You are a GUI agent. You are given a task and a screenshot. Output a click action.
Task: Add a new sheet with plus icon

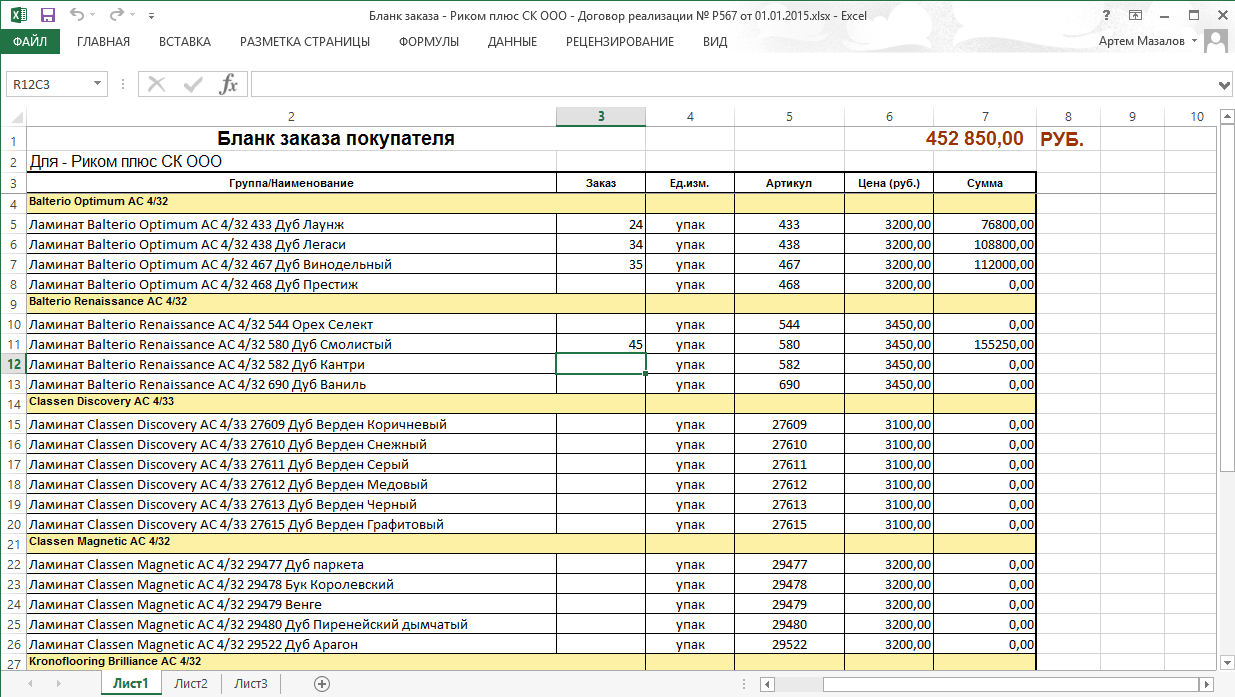click(322, 684)
